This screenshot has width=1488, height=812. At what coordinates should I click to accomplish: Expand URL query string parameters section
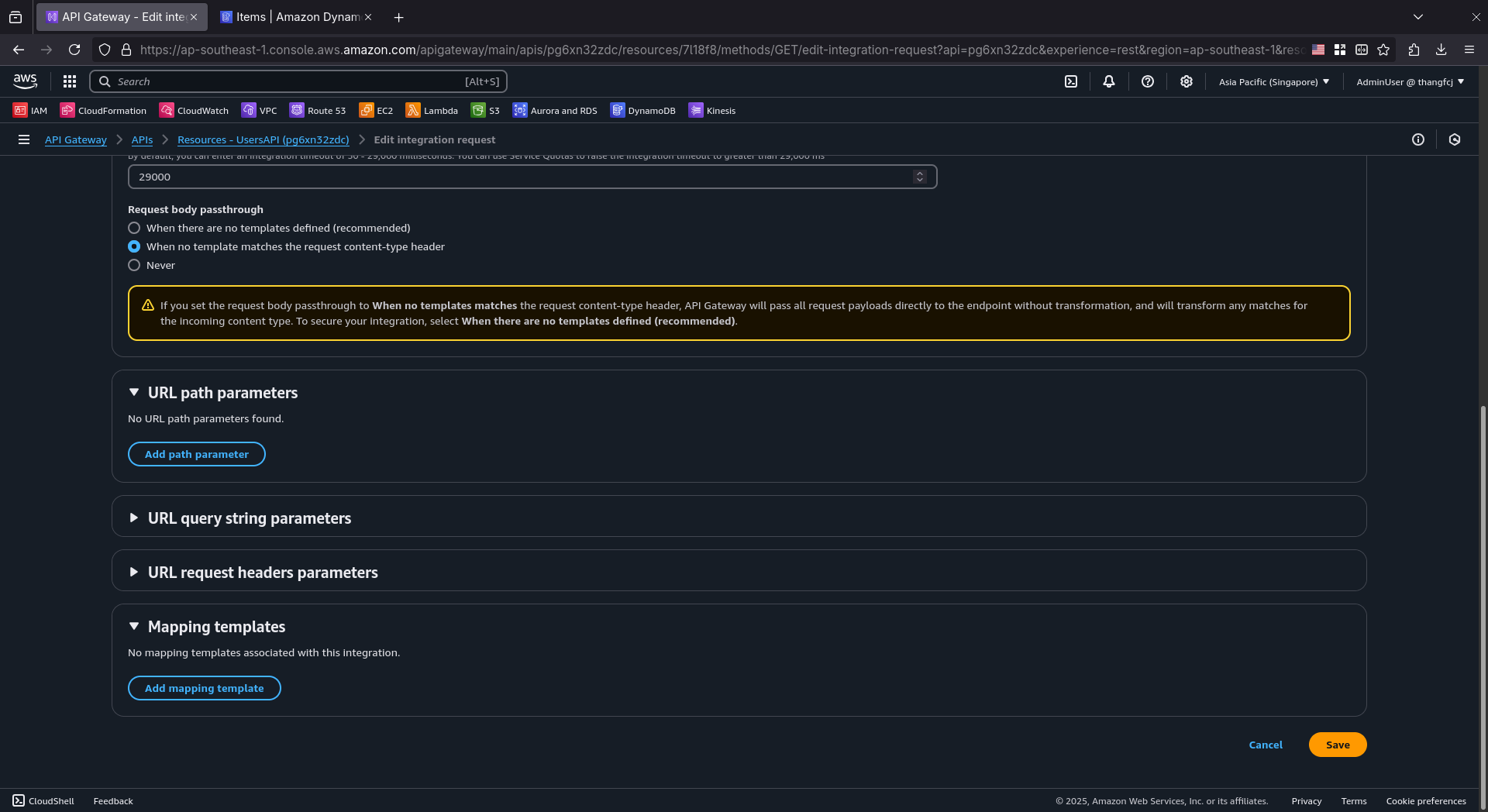(x=134, y=518)
